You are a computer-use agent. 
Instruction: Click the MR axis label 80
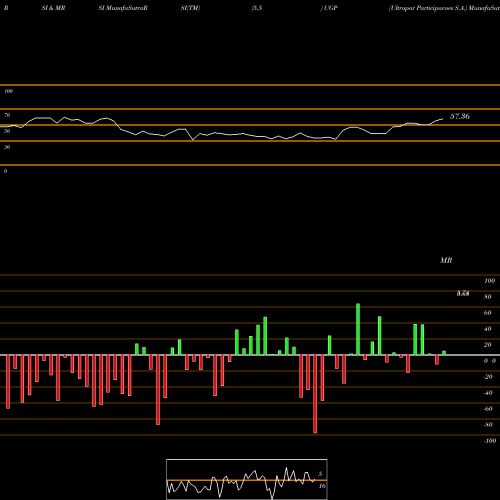pyautogui.click(x=487, y=297)
